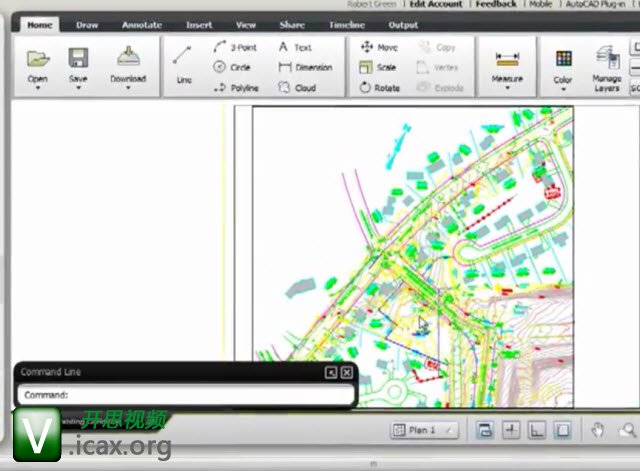Click the Robert Green username

point(372,4)
